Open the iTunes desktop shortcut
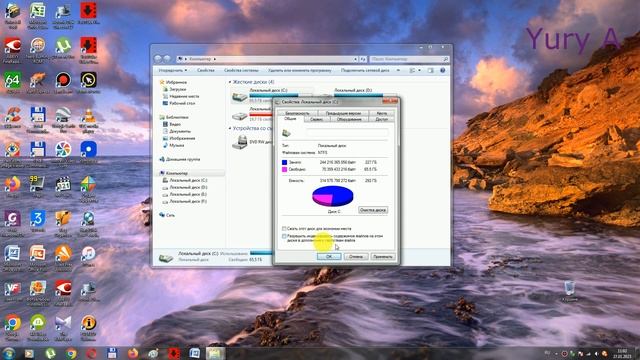The width and height of the screenshot is (640, 360). pos(88,253)
